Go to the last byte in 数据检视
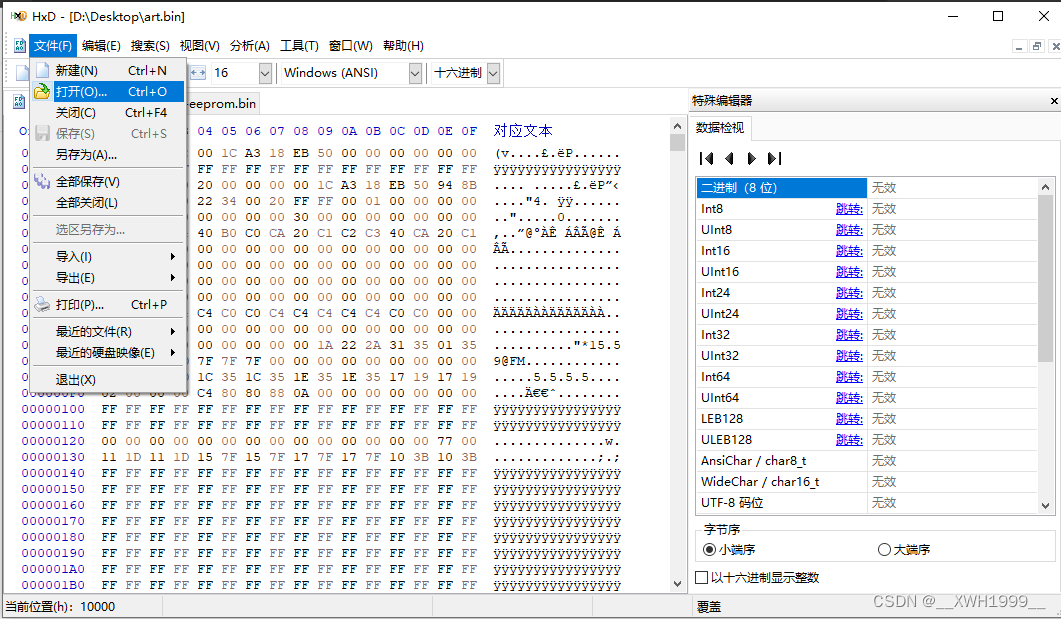The height and width of the screenshot is (619, 1061). [x=774, y=158]
